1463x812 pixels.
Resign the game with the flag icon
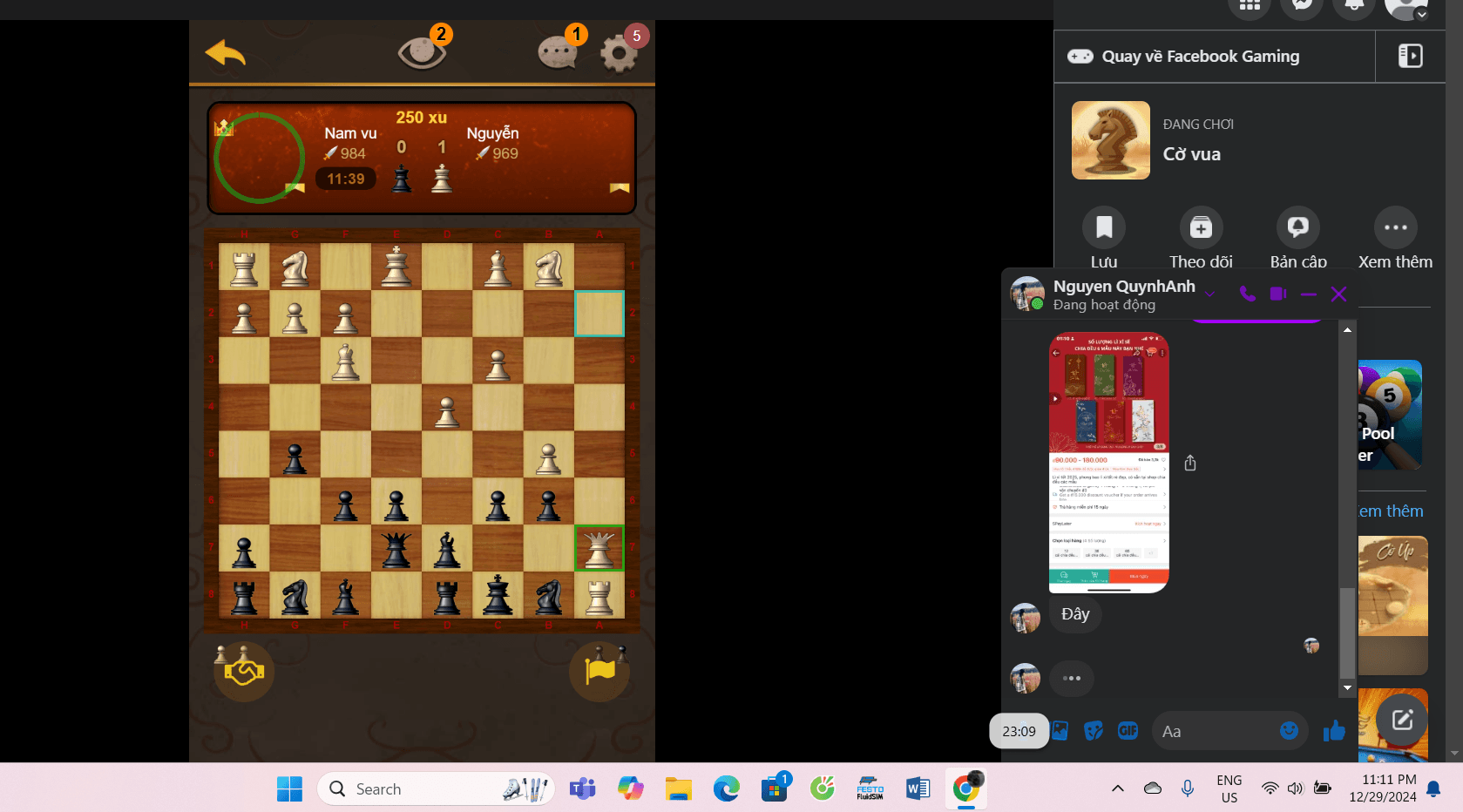599,671
